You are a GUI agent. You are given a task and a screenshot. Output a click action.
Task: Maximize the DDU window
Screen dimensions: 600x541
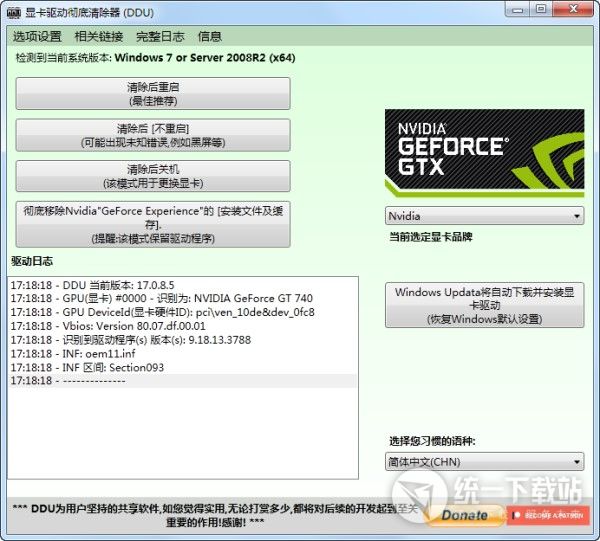click(541, 9)
